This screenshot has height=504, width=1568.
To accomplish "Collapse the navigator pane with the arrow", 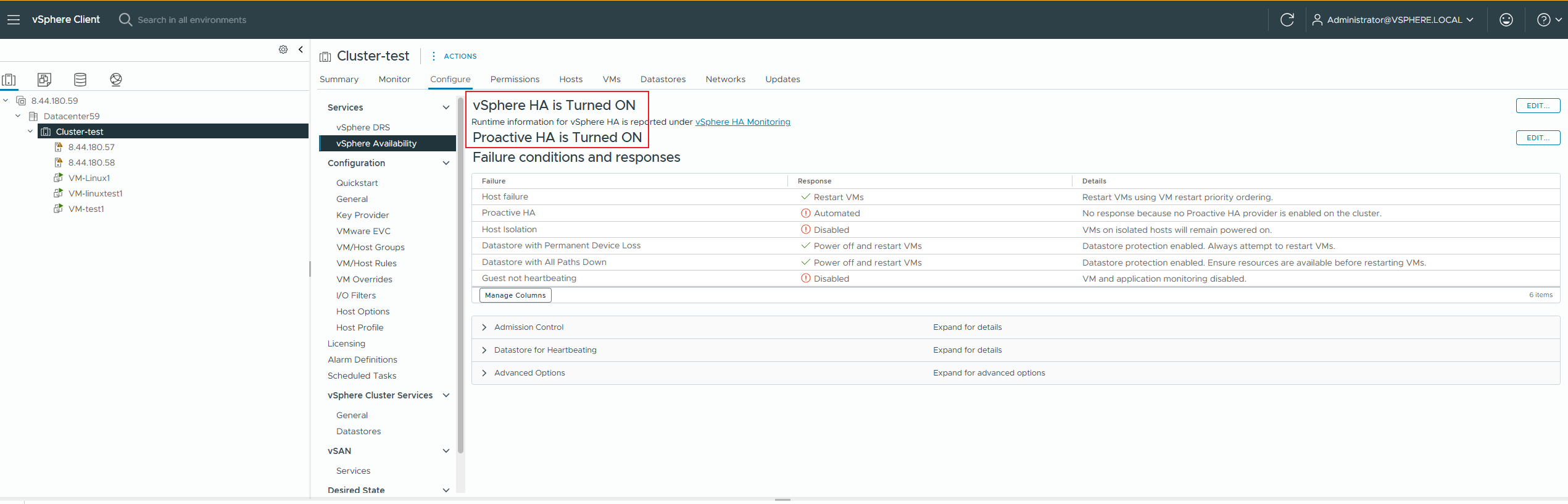I will tap(301, 49).
